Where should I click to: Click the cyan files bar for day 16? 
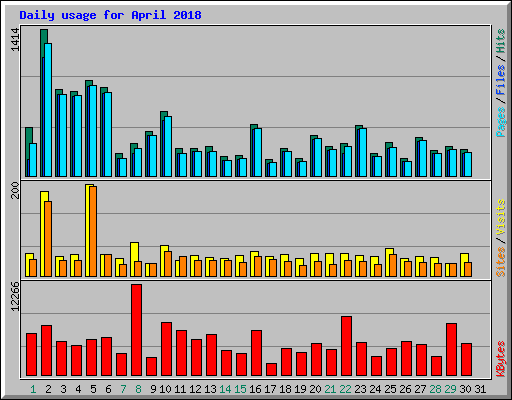(258, 152)
